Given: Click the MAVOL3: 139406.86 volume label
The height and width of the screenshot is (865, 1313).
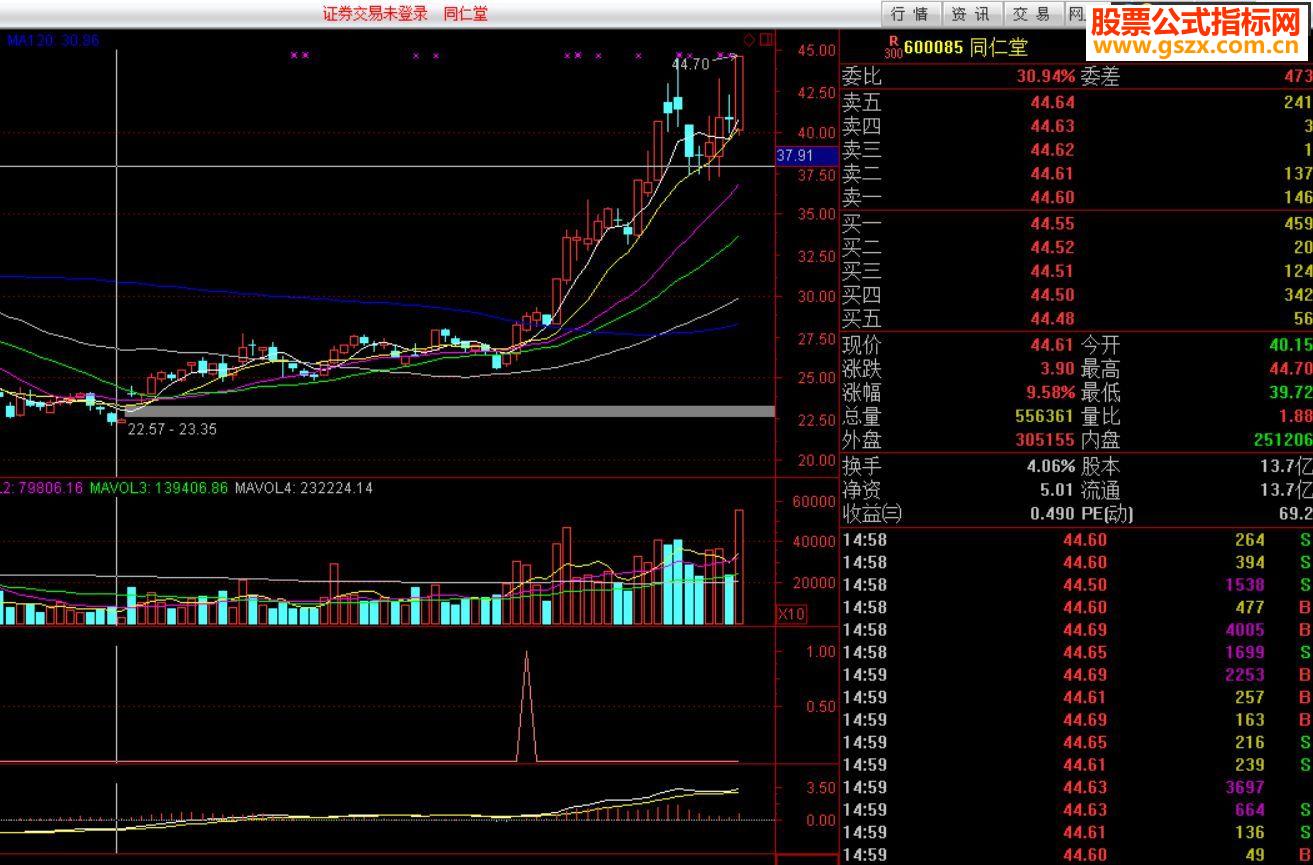Looking at the screenshot, I should click(x=159, y=488).
